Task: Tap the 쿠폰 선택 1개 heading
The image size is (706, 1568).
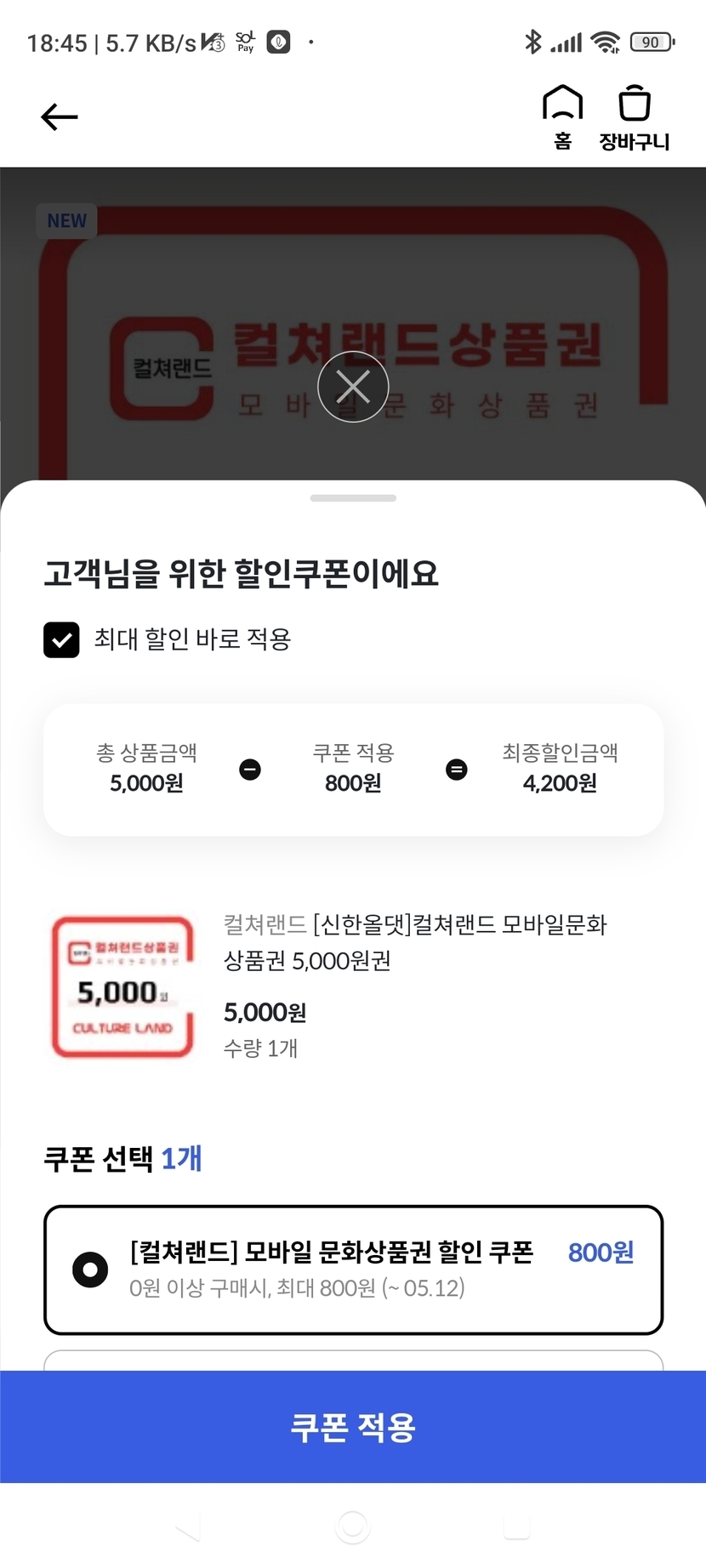Action: [x=122, y=1158]
